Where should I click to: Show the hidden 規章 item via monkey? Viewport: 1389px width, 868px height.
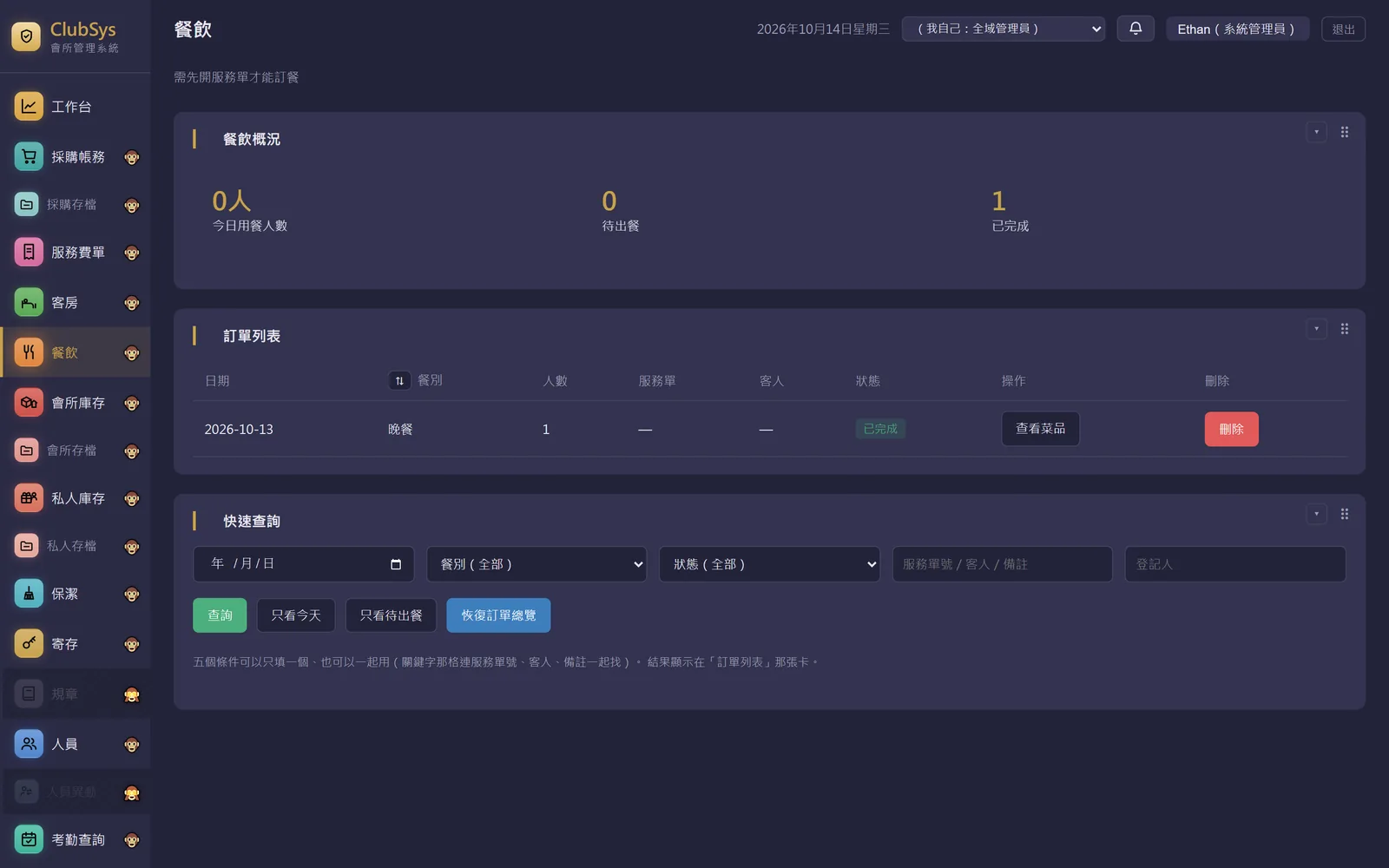point(132,694)
